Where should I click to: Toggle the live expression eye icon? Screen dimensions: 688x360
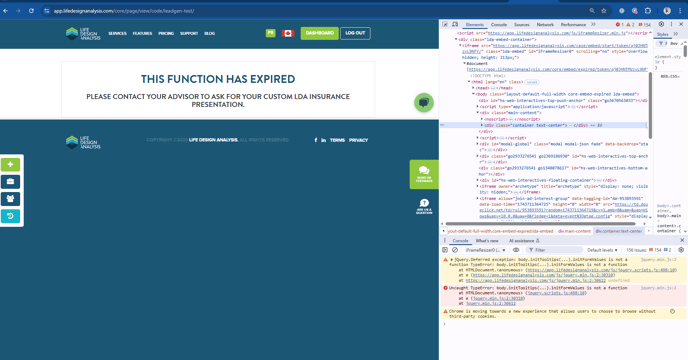pos(516,250)
